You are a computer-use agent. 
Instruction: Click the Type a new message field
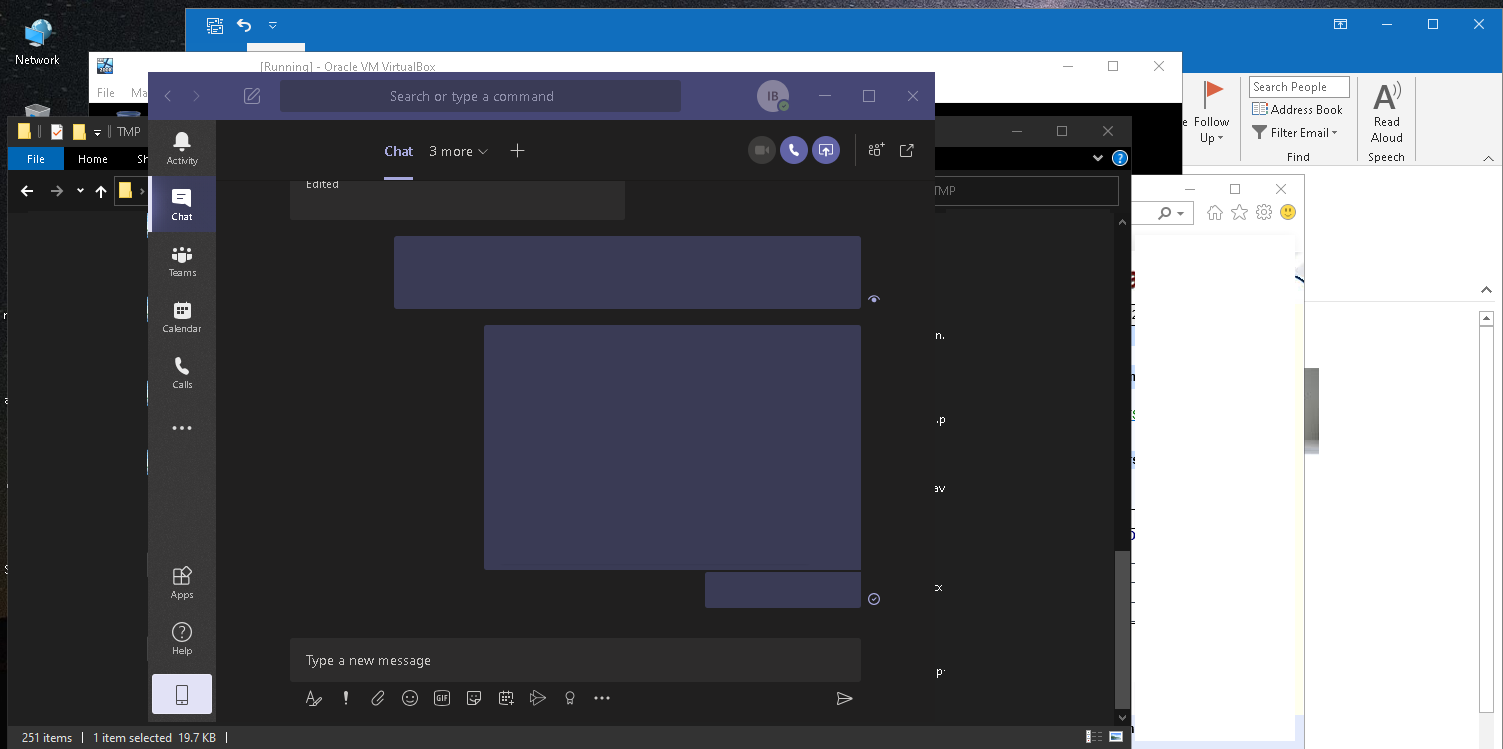(575, 660)
